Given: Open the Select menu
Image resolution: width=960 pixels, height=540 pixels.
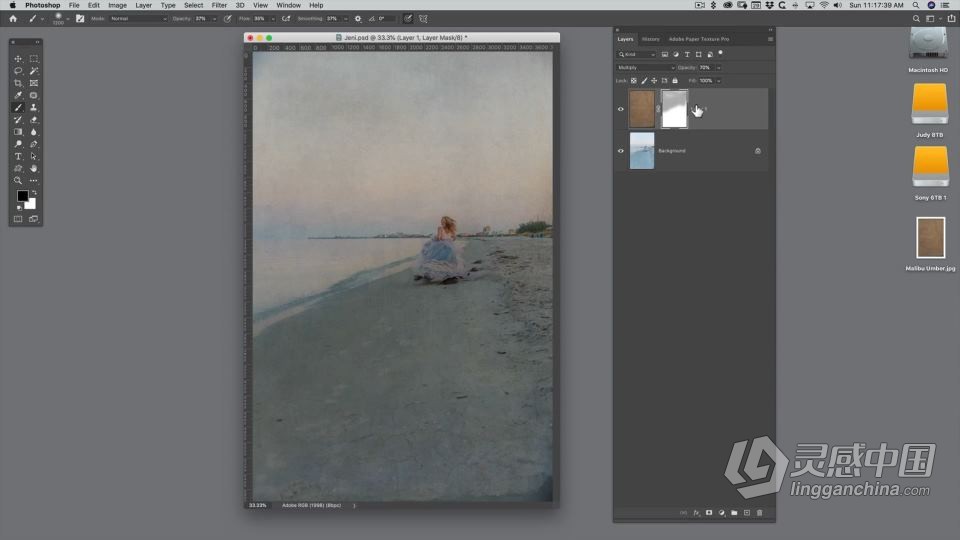Looking at the screenshot, I should [193, 5].
